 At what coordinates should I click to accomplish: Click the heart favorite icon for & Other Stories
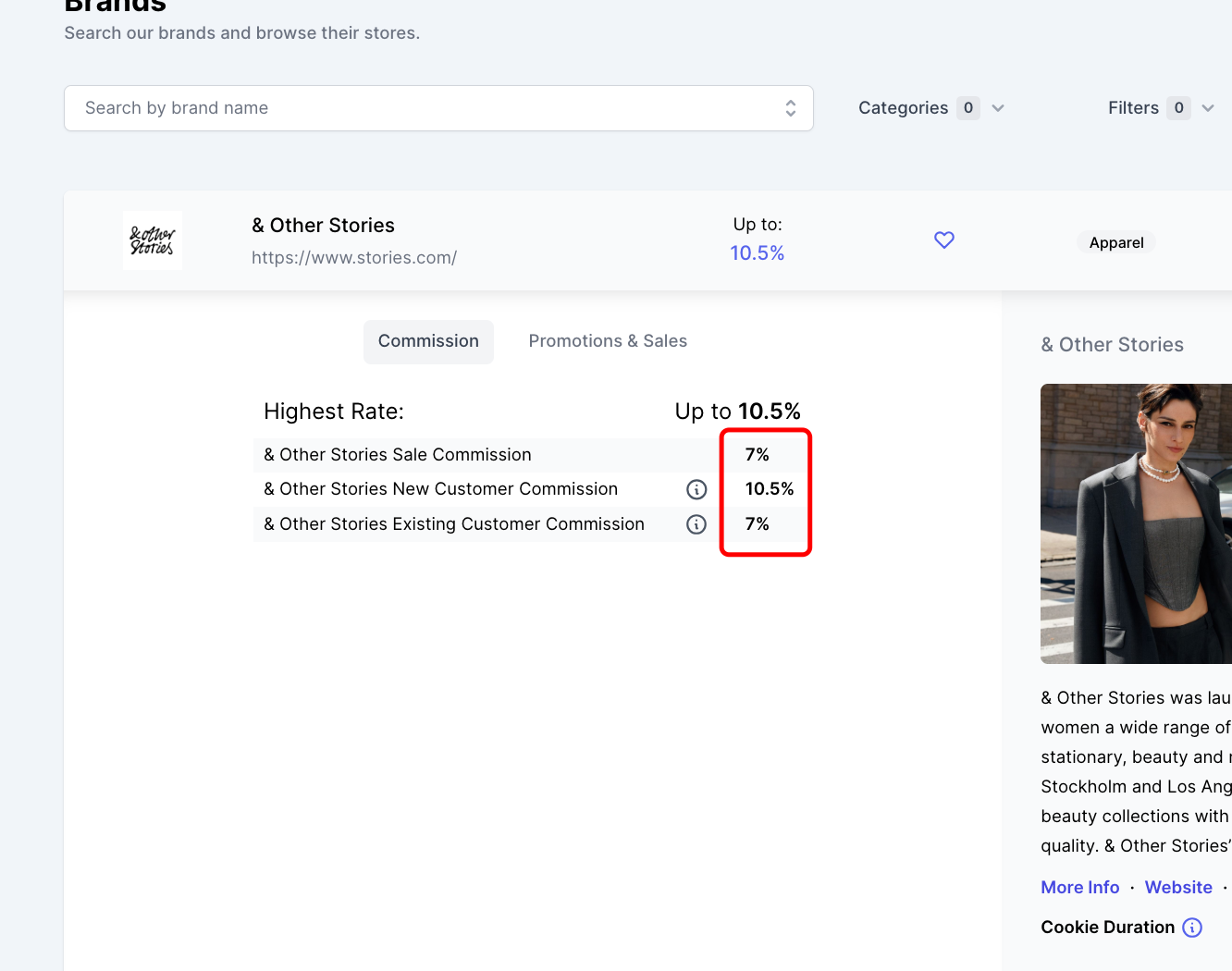pyautogui.click(x=943, y=240)
